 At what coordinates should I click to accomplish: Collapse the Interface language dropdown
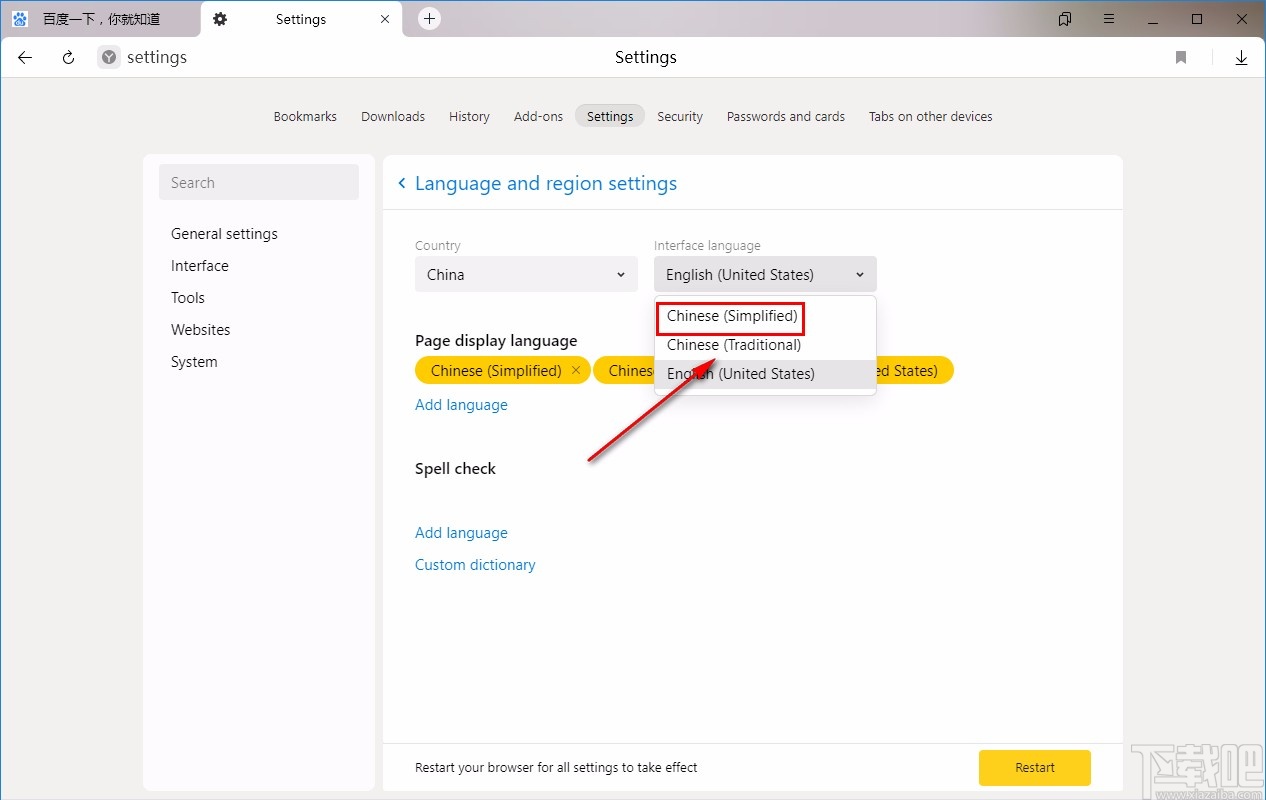(x=765, y=274)
